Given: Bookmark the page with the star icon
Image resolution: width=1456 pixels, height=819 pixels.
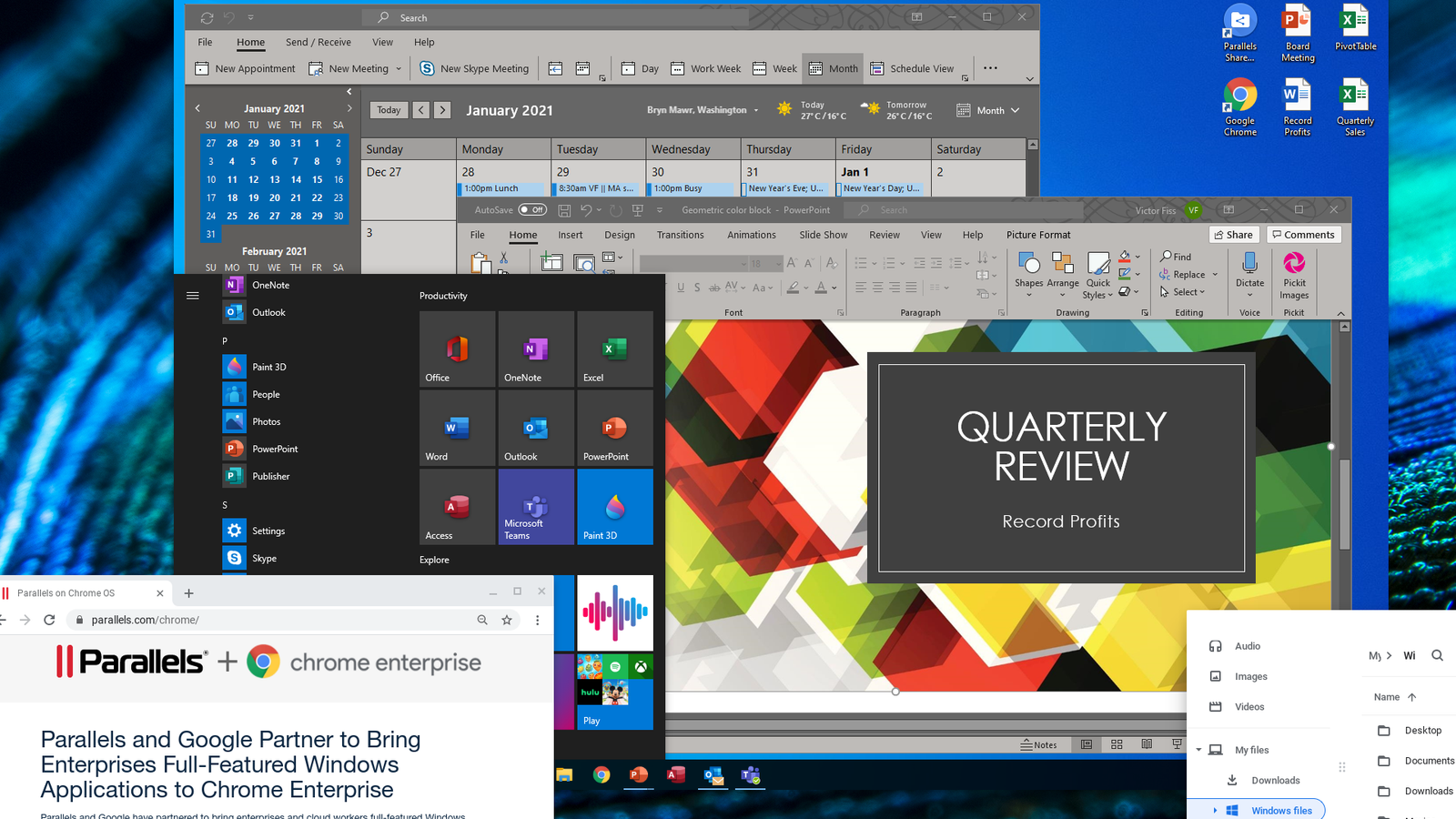Looking at the screenshot, I should point(507,620).
